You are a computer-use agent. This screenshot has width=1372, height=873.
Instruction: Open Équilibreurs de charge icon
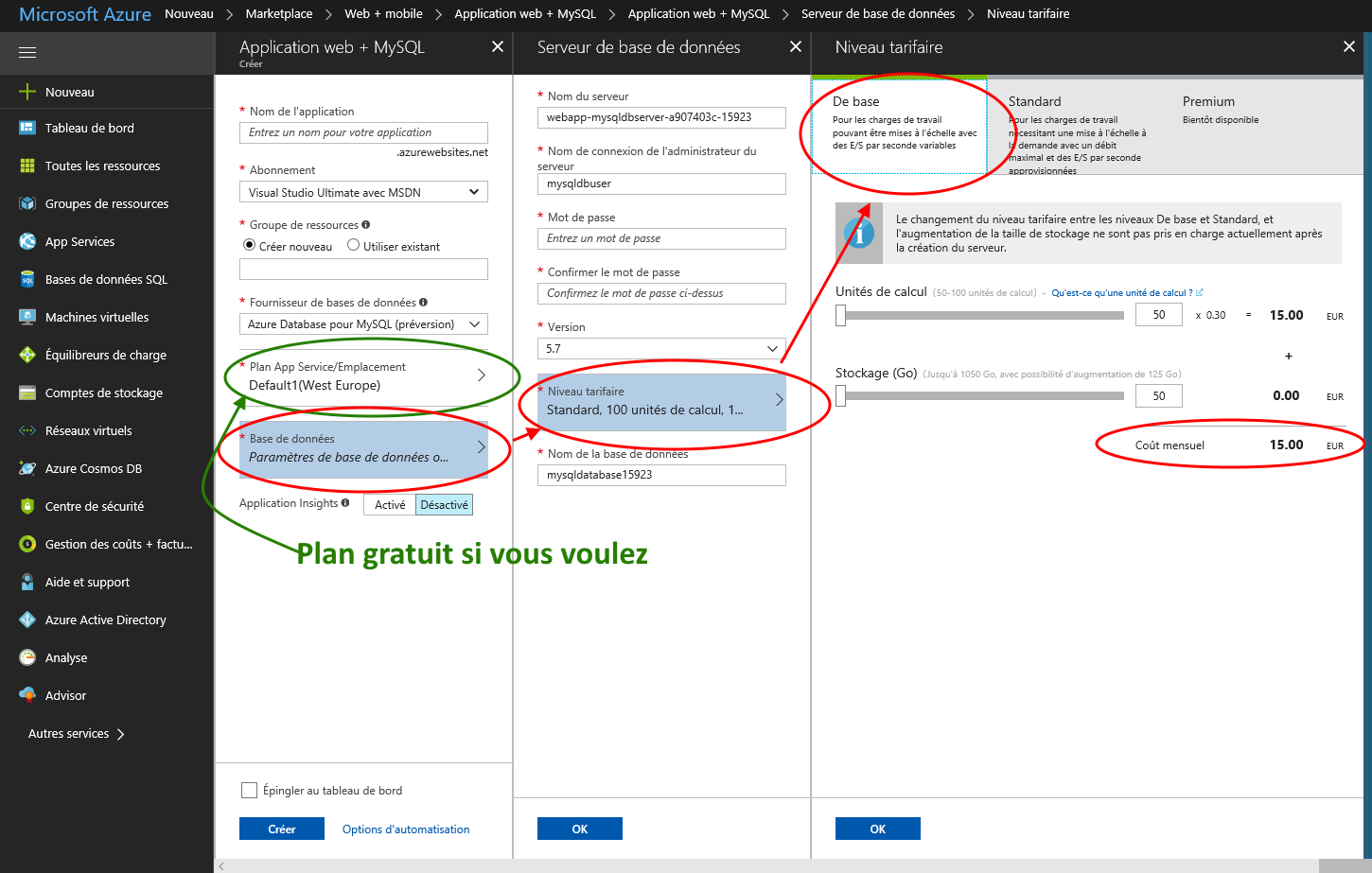[27, 355]
